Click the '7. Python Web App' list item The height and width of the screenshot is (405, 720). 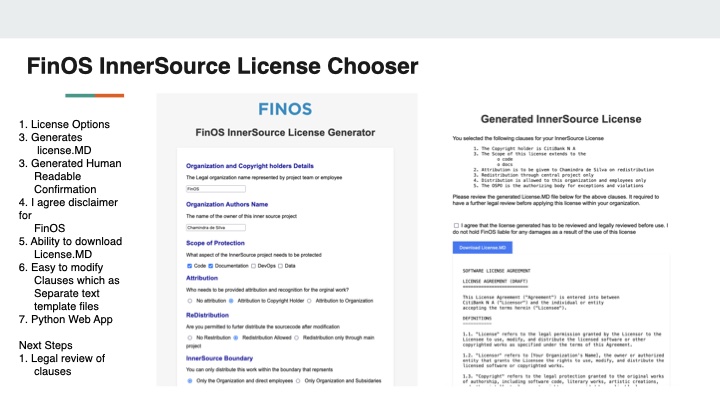tap(66, 320)
